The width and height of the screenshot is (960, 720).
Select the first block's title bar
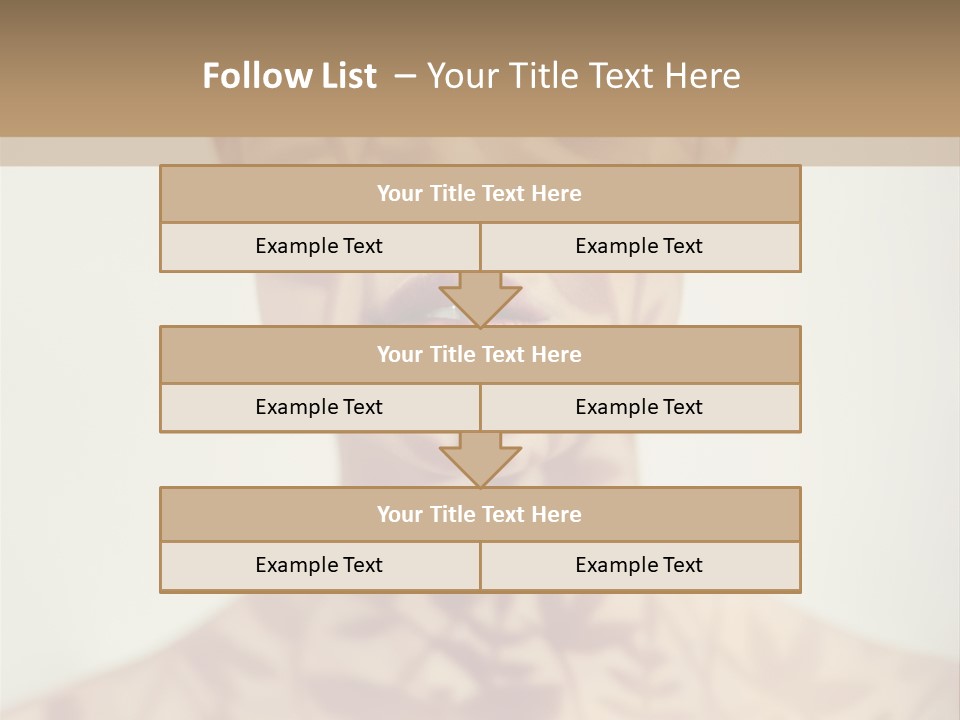(x=480, y=194)
